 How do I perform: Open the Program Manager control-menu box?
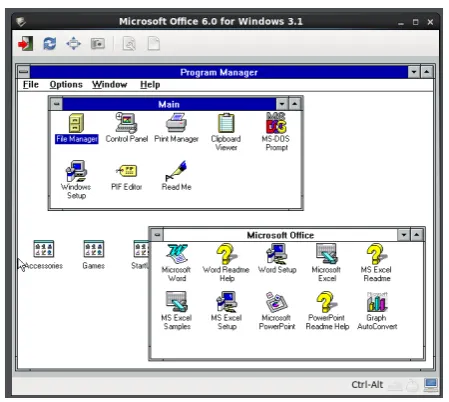pyautogui.click(x=24, y=72)
